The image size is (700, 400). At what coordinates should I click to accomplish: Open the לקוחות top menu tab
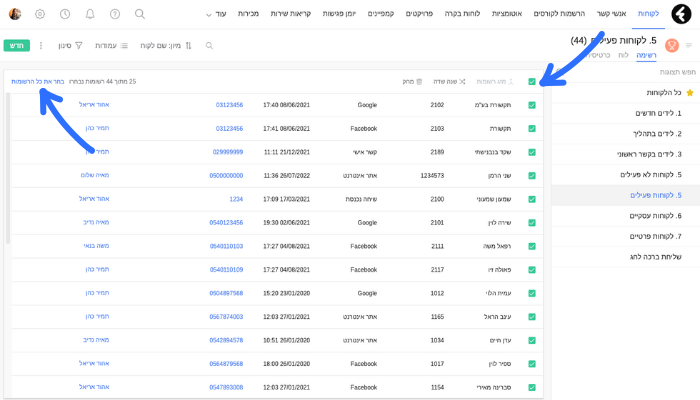click(648, 13)
